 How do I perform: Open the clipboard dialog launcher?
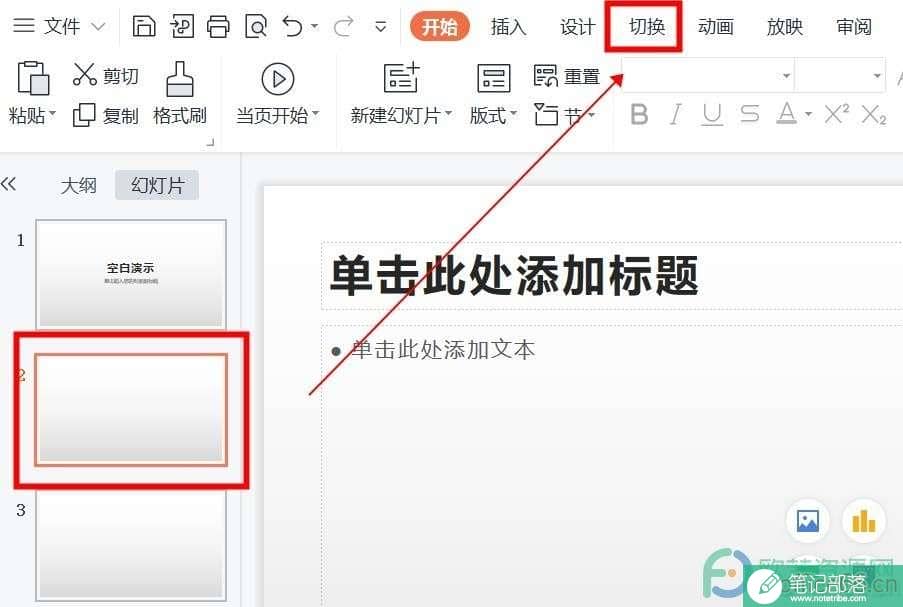210,142
